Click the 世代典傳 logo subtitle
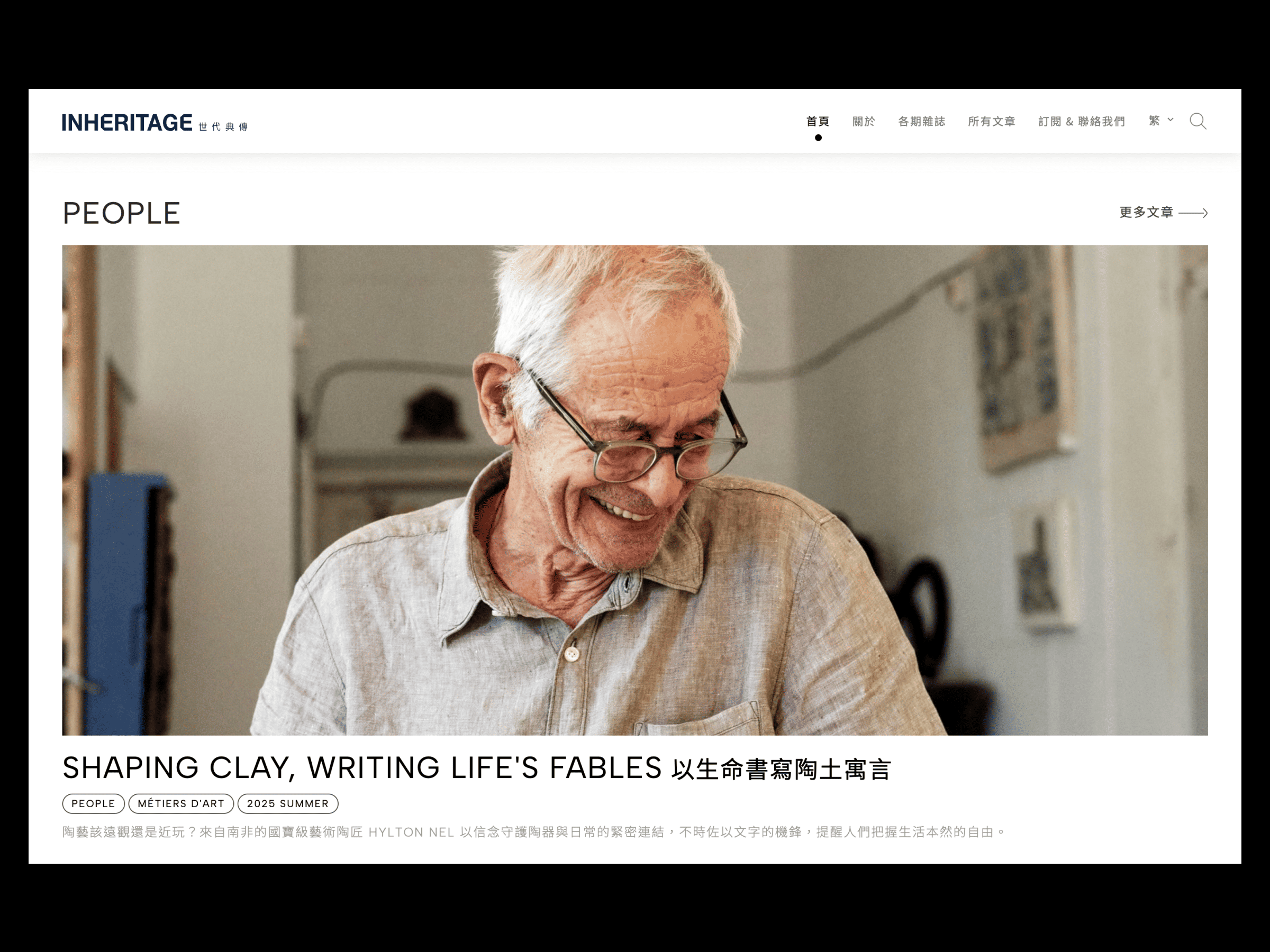This screenshot has height=952, width=1270. 223,127
